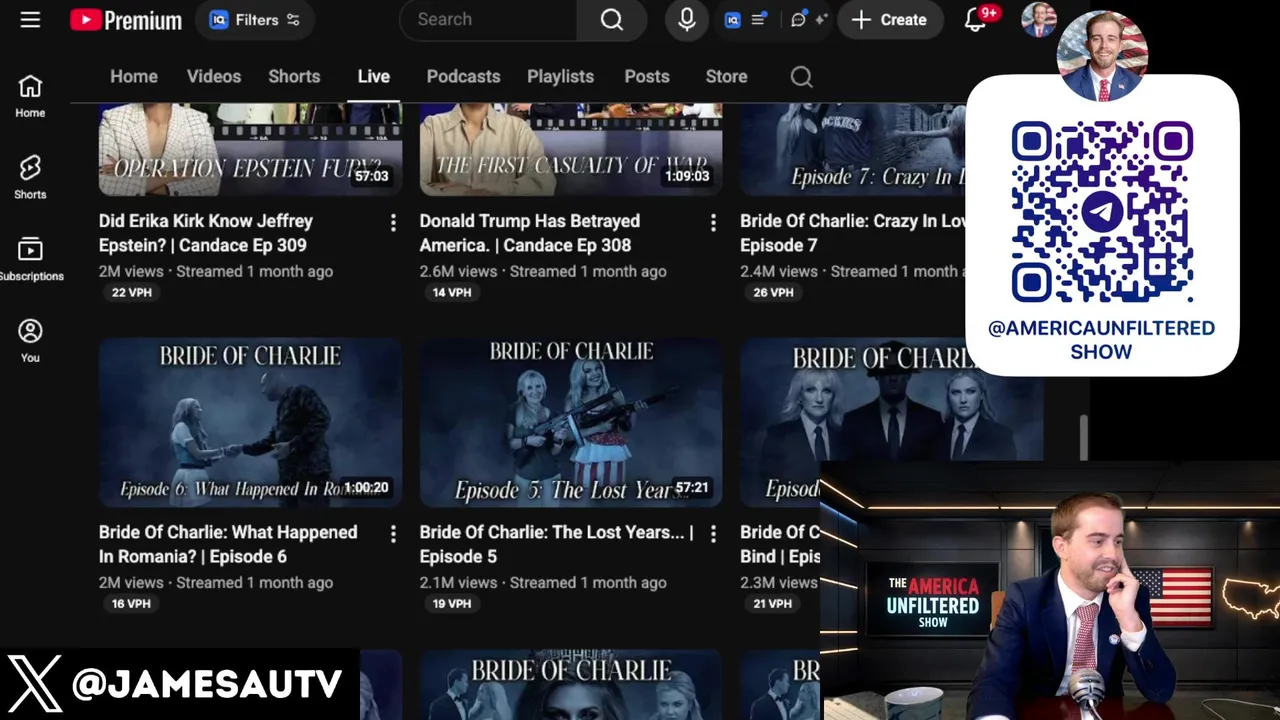The image size is (1280, 720).
Task: Open 'Donald Trump Has Betrayed America' title
Action: pos(529,233)
